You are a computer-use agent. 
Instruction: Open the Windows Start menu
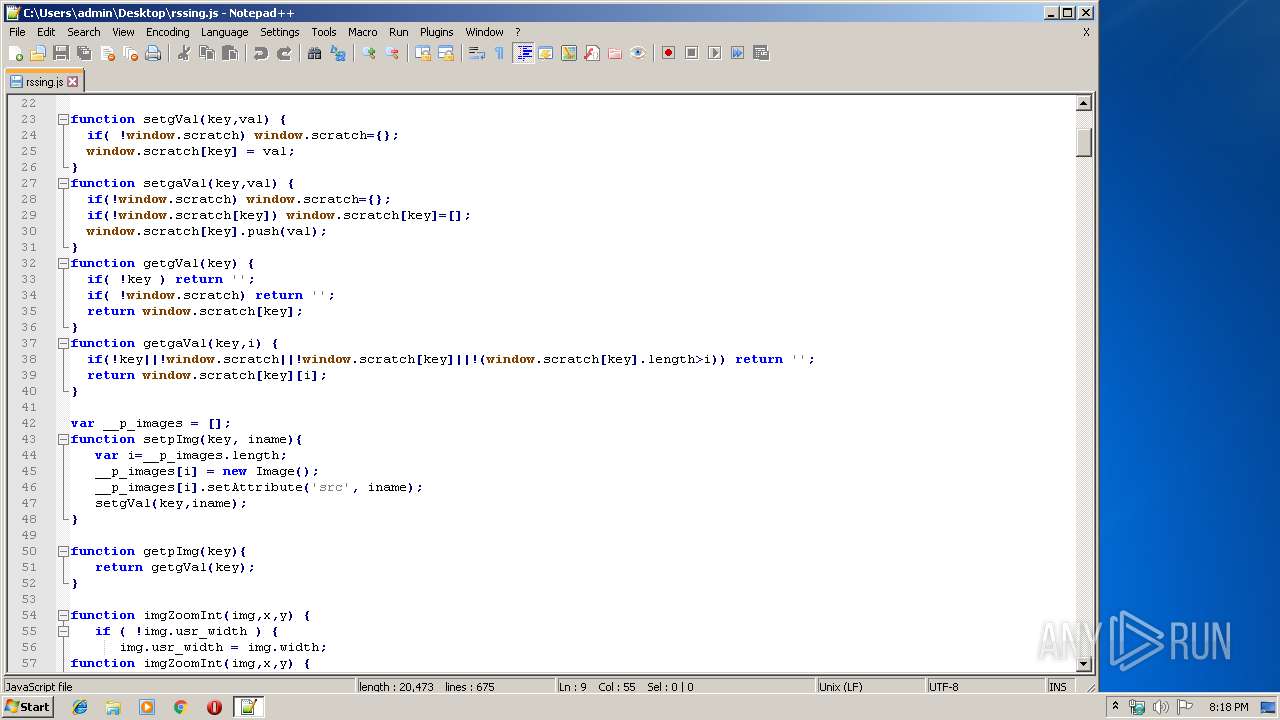(27, 707)
